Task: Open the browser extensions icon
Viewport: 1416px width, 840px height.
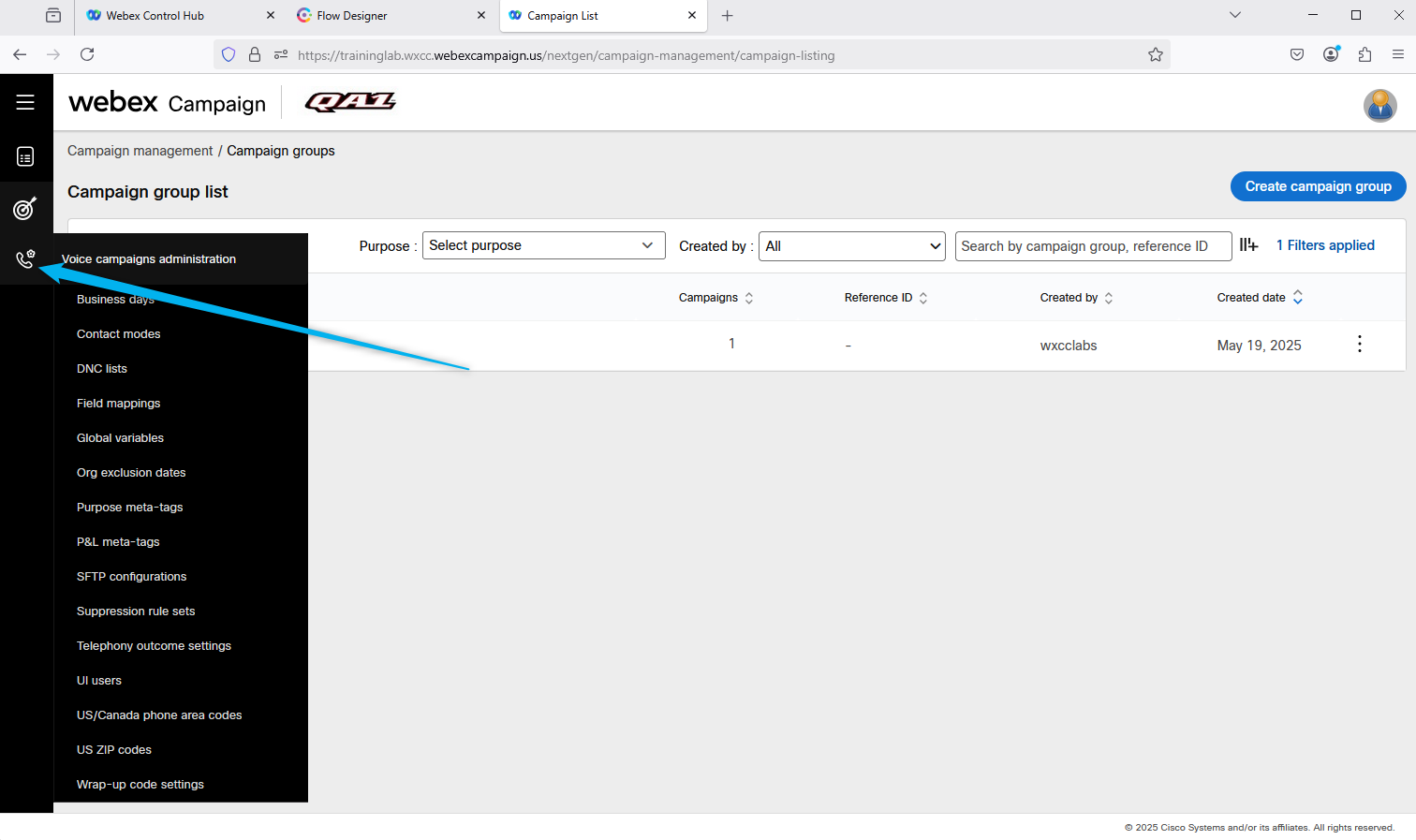Action: pos(1364,55)
